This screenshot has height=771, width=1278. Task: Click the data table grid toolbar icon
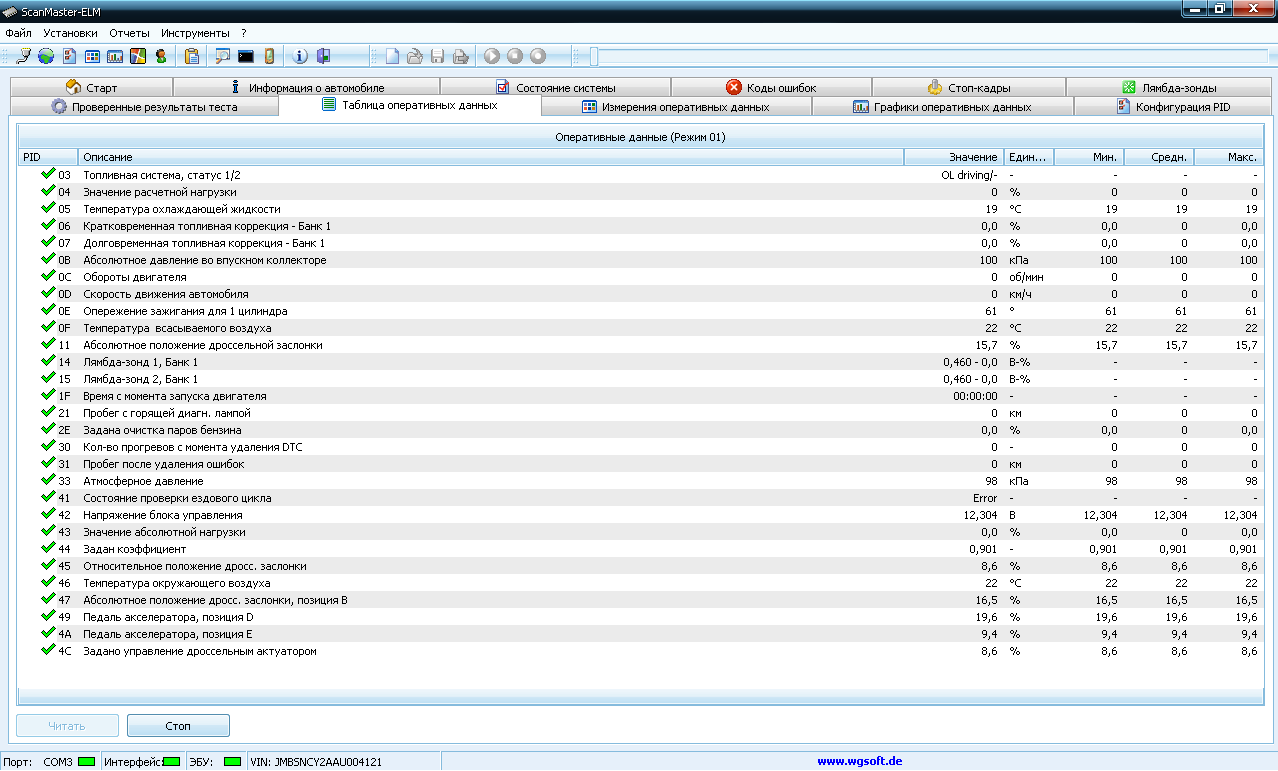(92, 56)
